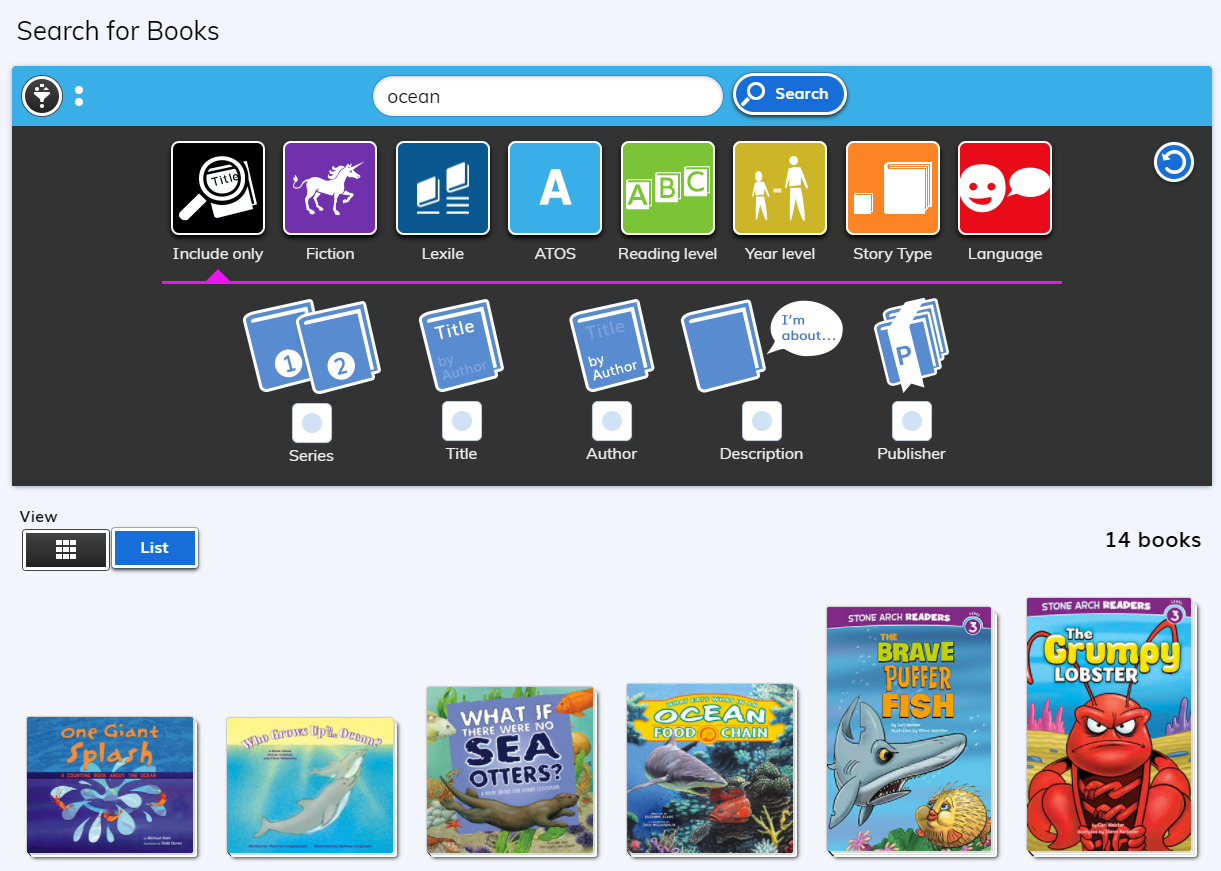This screenshot has width=1221, height=871.
Task: Click the Fiction label
Action: (x=330, y=254)
